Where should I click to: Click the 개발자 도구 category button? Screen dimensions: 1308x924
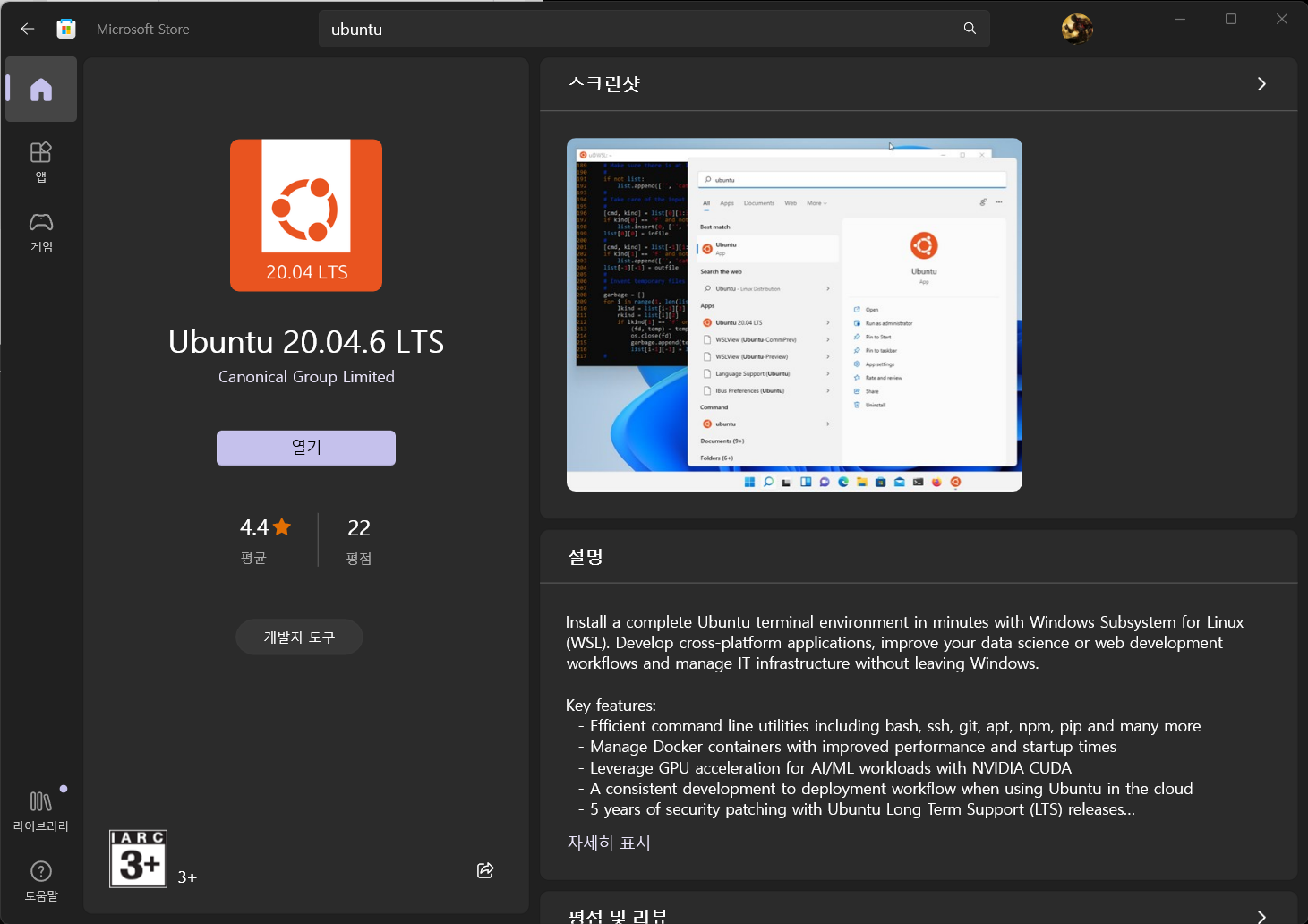click(299, 637)
